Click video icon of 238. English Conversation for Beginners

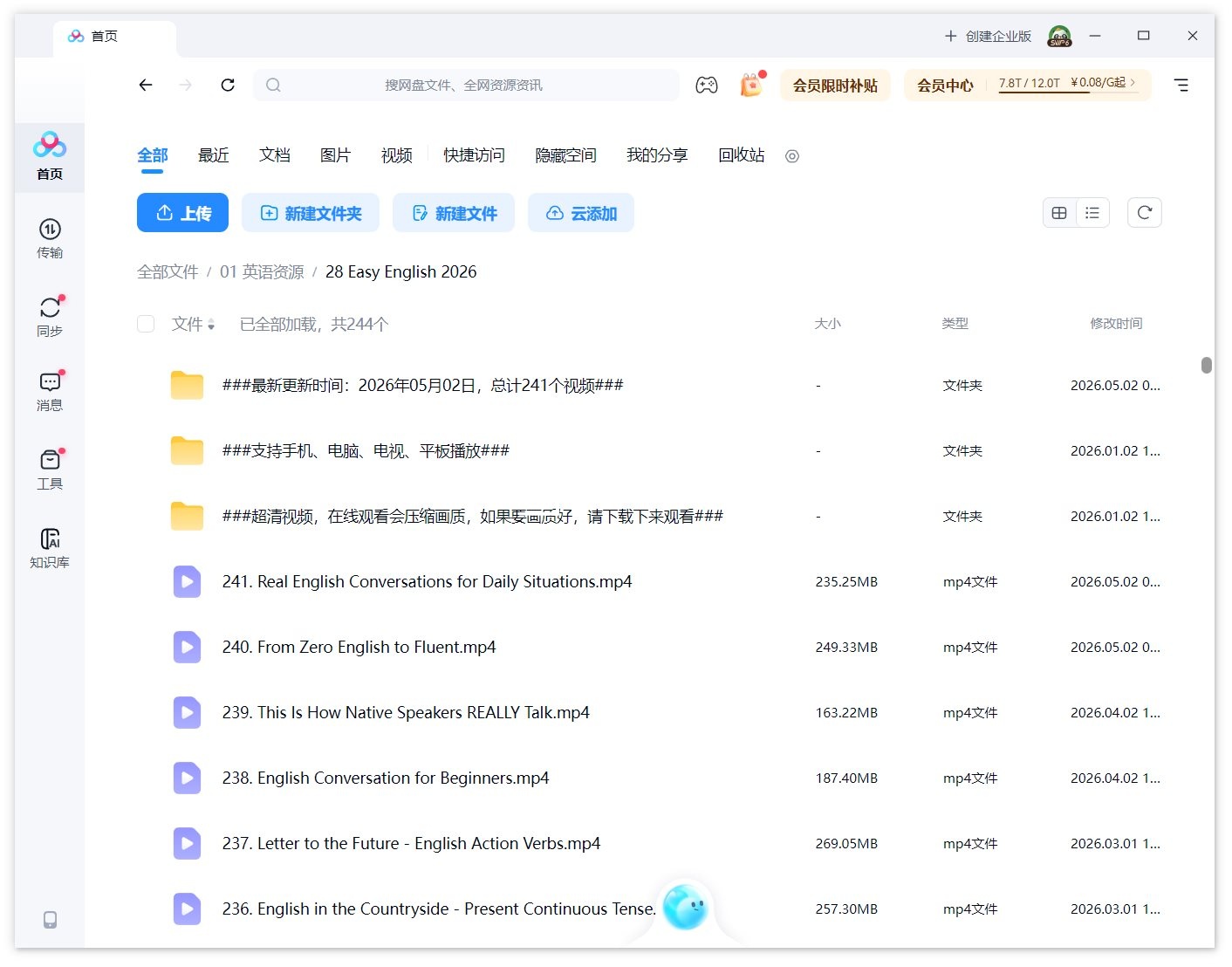pos(187,778)
